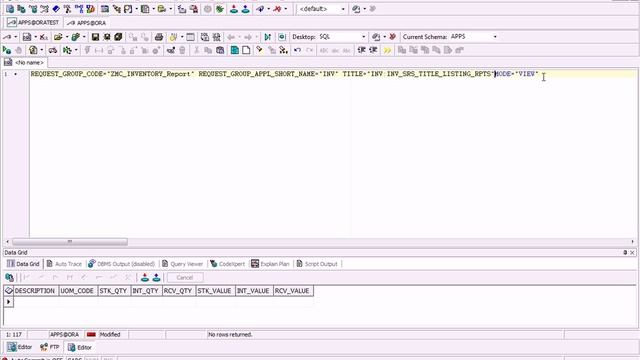Expand the Open file dropdown arrow
The width and height of the screenshot is (640, 360).
(67, 37)
